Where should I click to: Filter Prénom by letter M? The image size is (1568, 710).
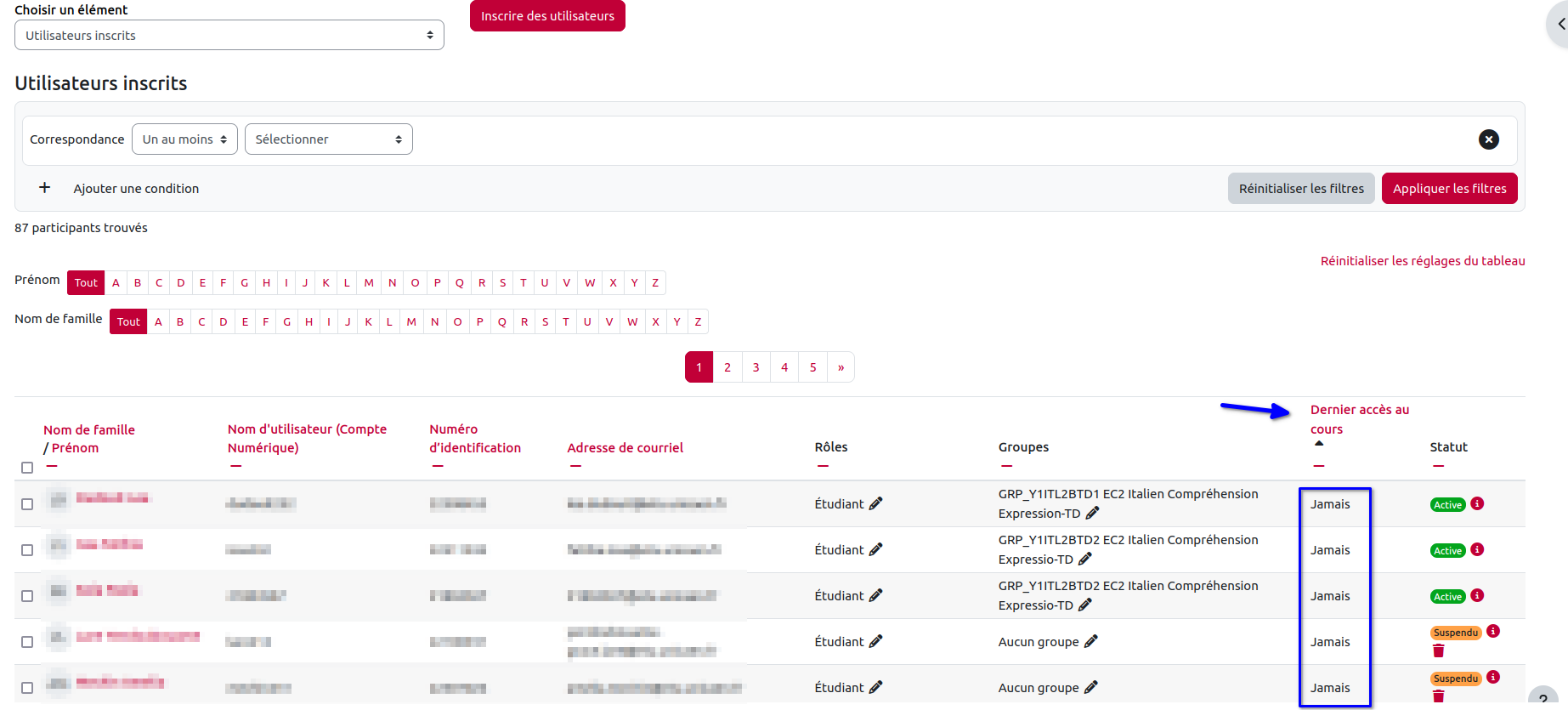[369, 283]
